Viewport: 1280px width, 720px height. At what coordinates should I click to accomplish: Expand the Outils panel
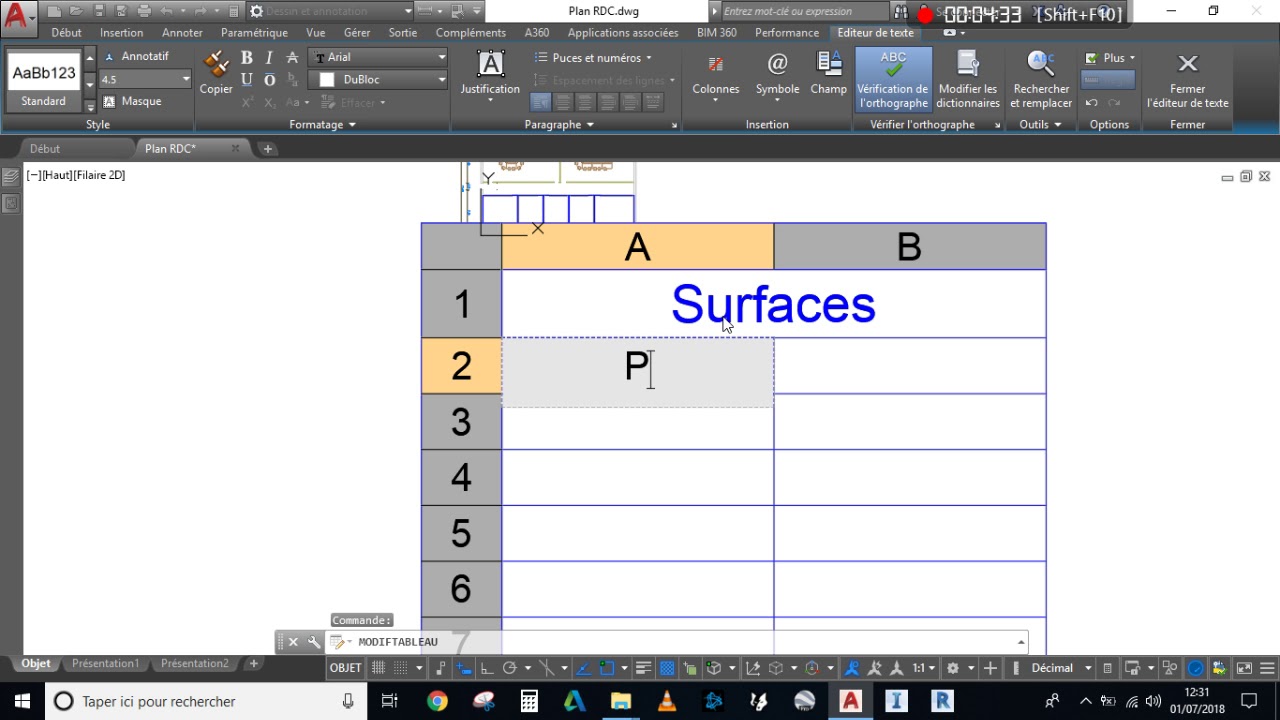point(1040,125)
